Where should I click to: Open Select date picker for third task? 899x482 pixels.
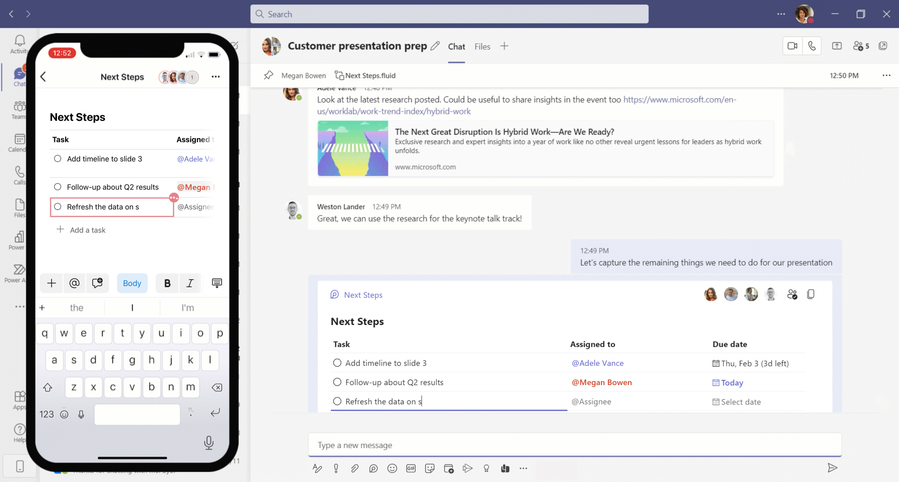coord(737,402)
